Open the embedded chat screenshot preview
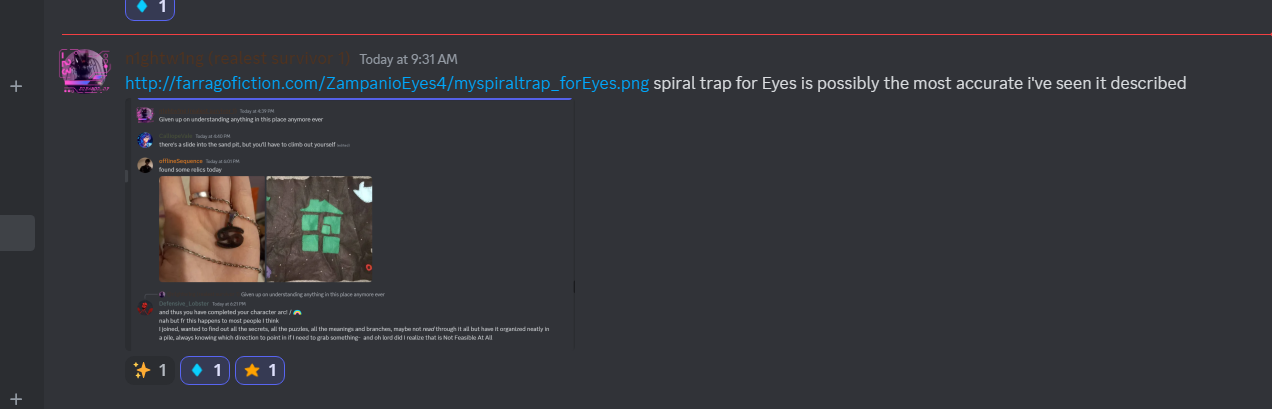 coord(350,225)
